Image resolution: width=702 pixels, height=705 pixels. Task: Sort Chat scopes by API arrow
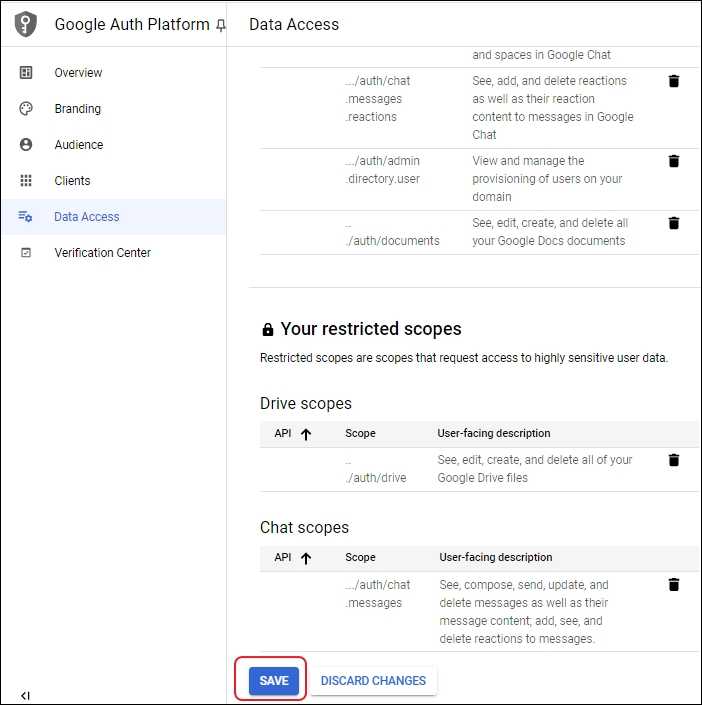(x=306, y=558)
